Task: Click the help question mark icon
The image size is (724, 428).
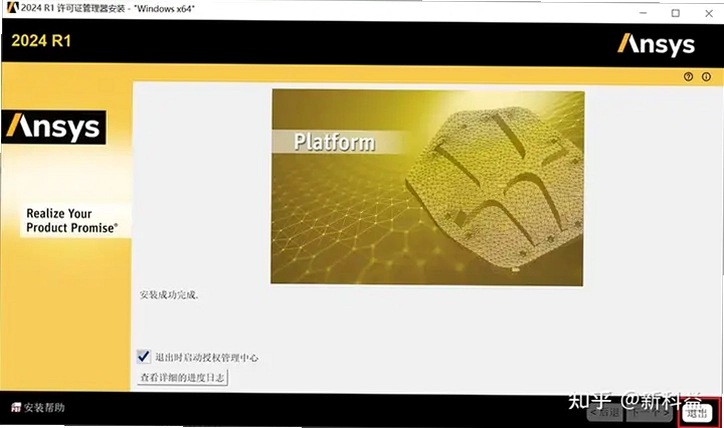Action: 688,77
